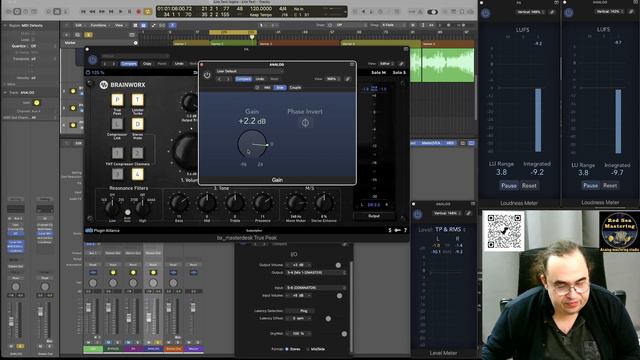Toggle Auto Solo button between resonance filters
The width and height of the screenshot is (640, 360).
coord(128,212)
